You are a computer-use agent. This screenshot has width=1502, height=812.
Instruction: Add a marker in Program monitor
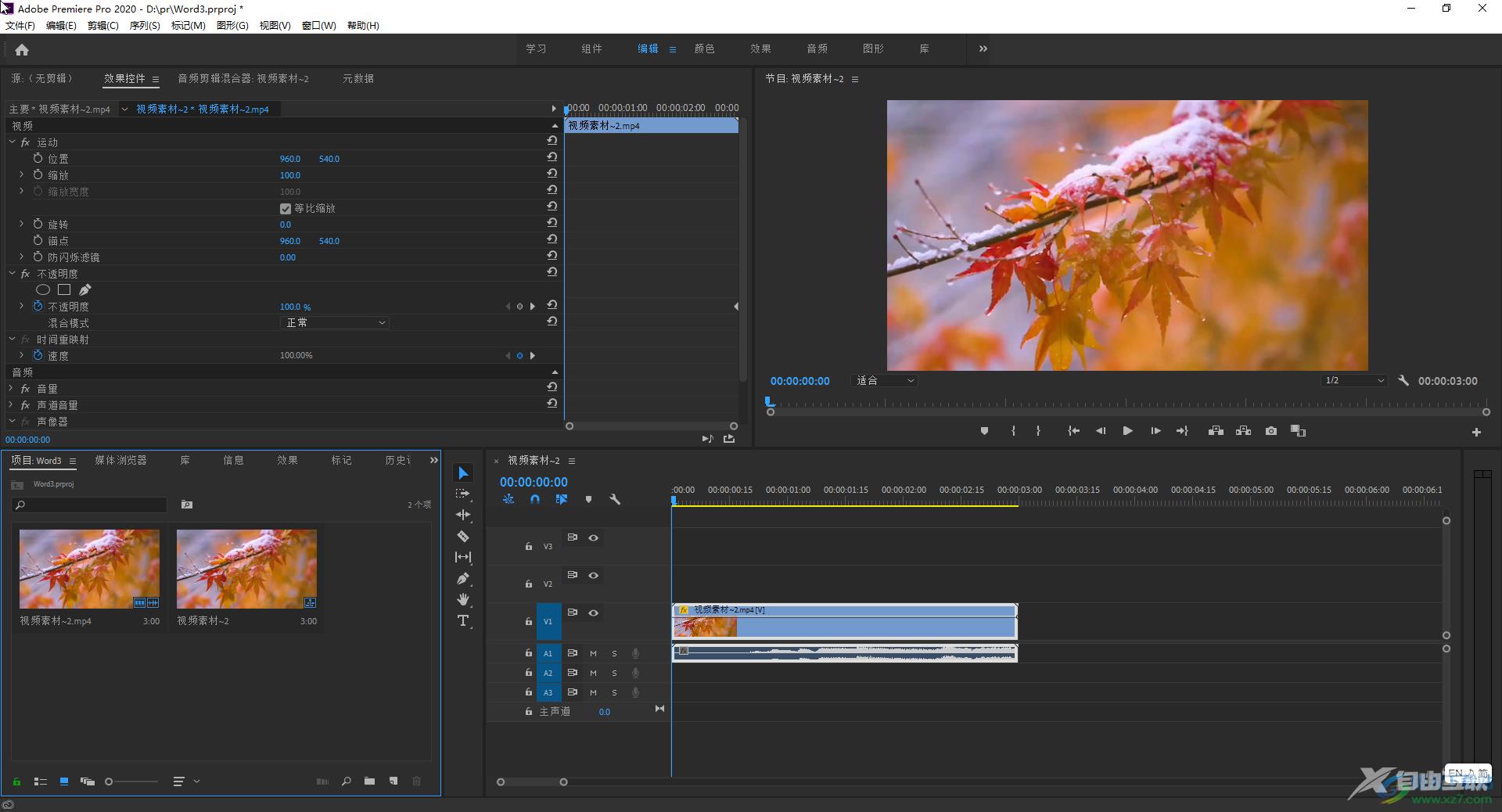pyautogui.click(x=985, y=431)
